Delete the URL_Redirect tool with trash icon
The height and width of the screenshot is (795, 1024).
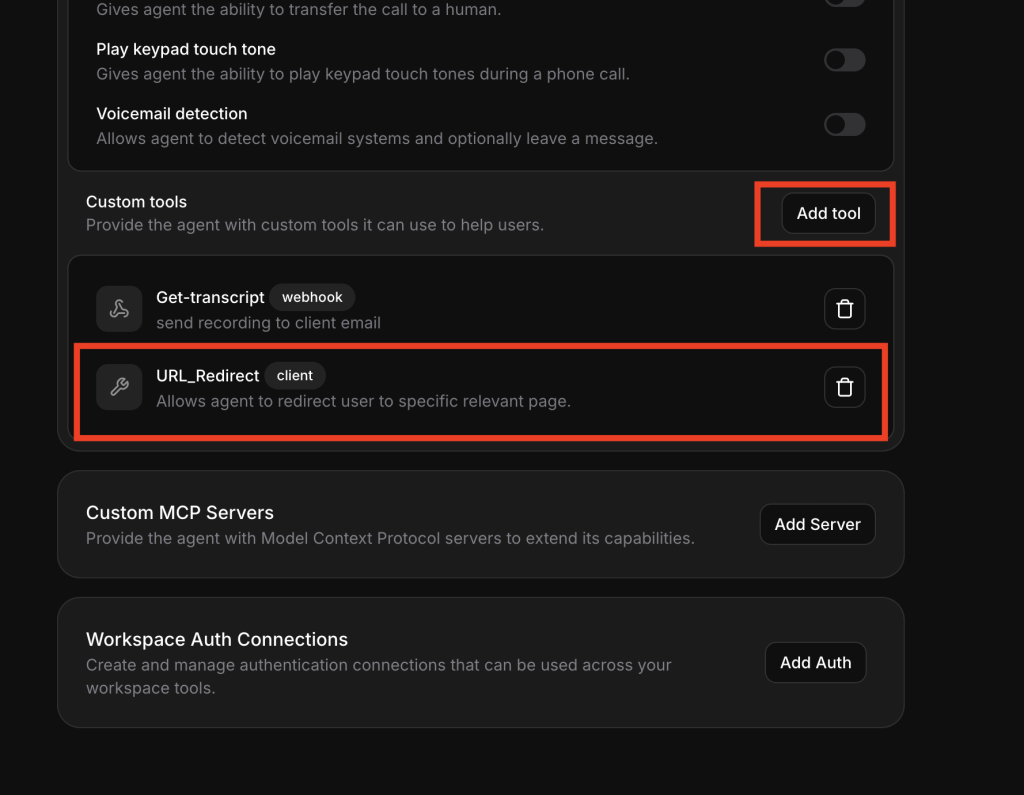point(844,387)
